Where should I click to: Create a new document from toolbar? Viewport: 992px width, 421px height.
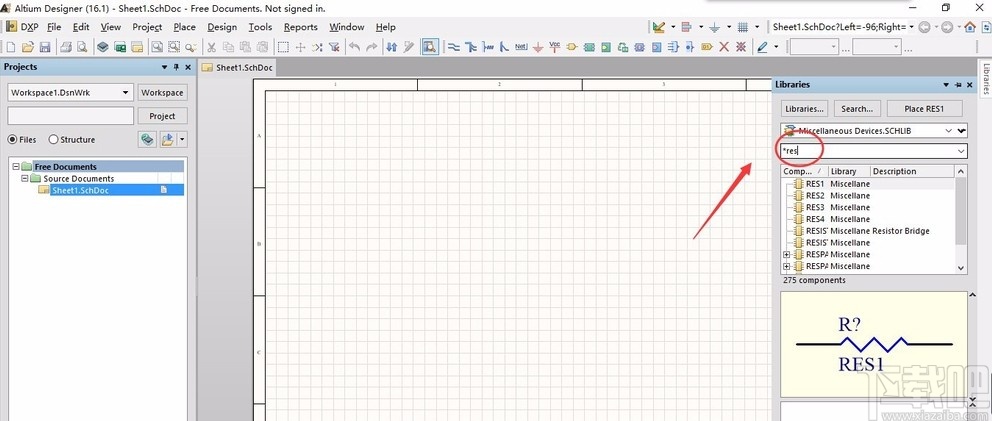(x=11, y=47)
